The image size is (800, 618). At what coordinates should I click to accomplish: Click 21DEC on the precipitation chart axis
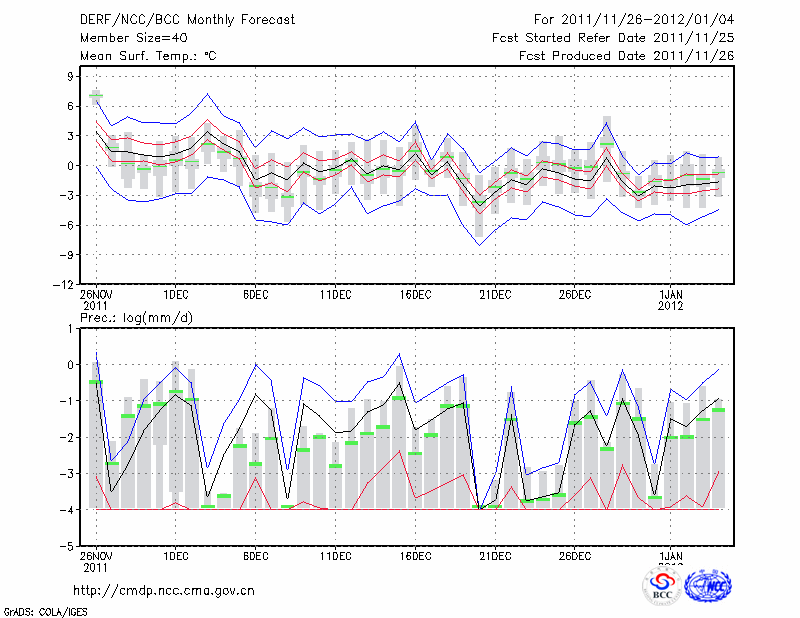pyautogui.click(x=495, y=556)
